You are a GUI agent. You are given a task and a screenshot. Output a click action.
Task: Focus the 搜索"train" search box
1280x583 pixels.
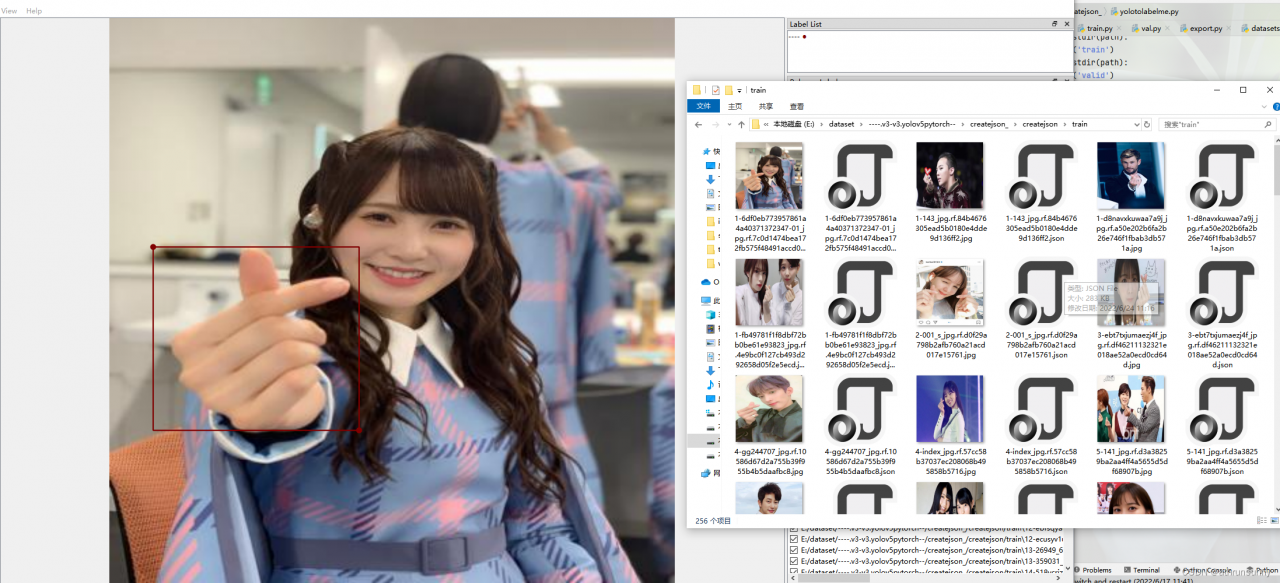1210,124
